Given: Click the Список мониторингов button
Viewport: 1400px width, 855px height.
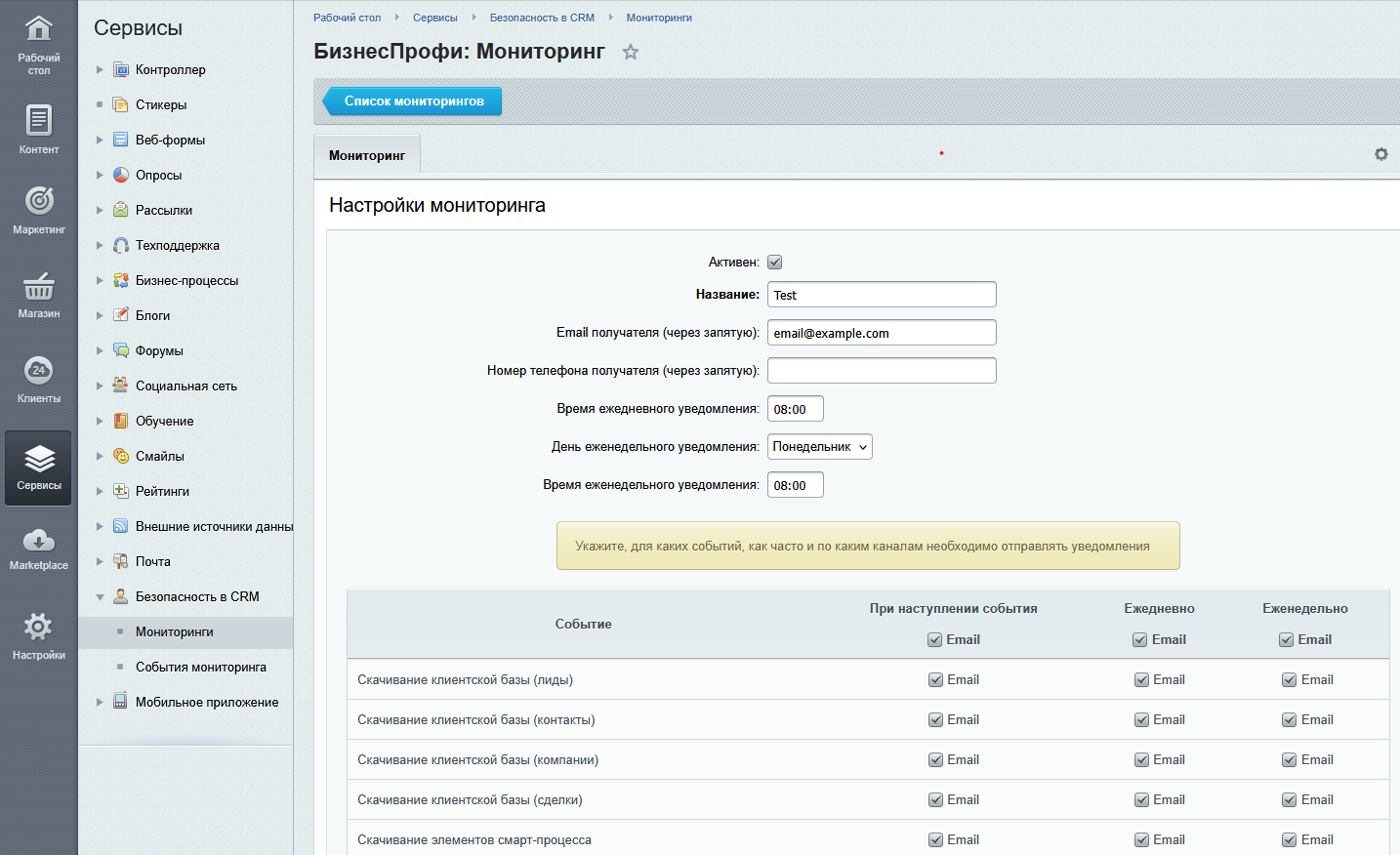Looking at the screenshot, I should click(x=414, y=101).
